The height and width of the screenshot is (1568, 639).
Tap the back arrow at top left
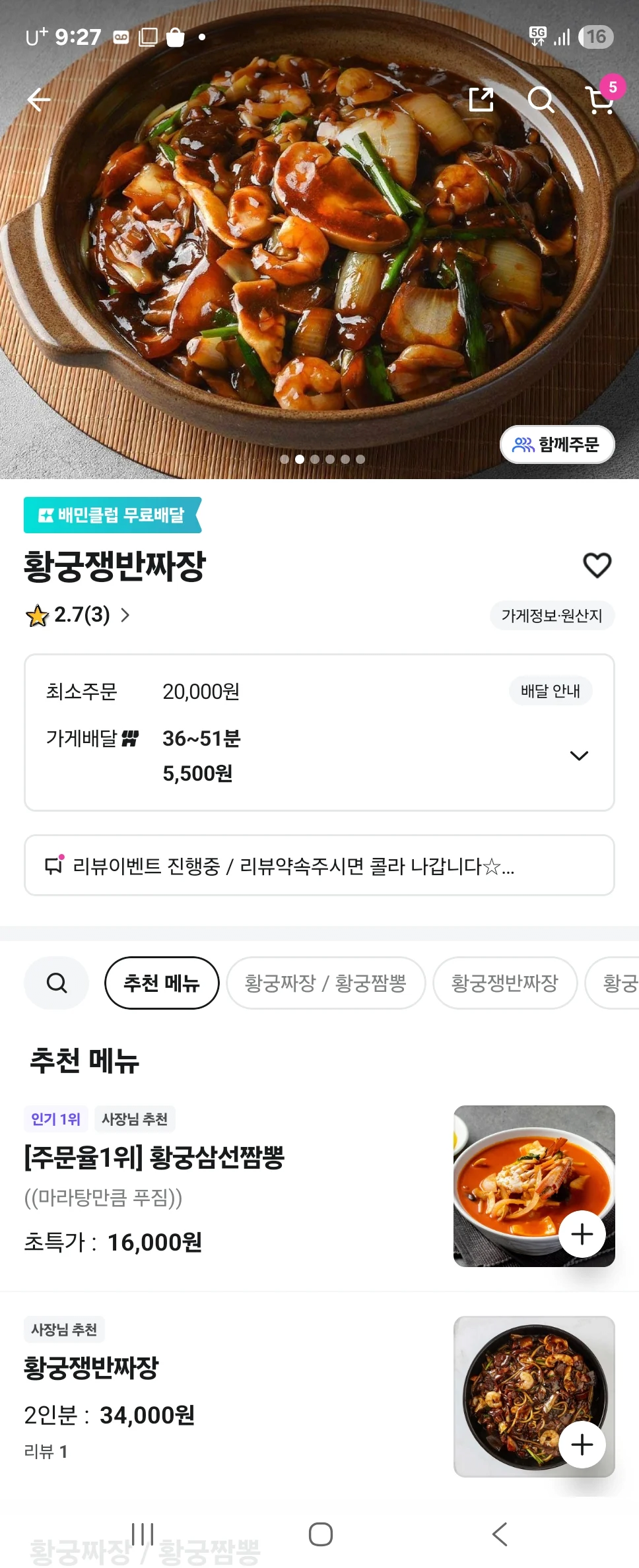pyautogui.click(x=39, y=100)
